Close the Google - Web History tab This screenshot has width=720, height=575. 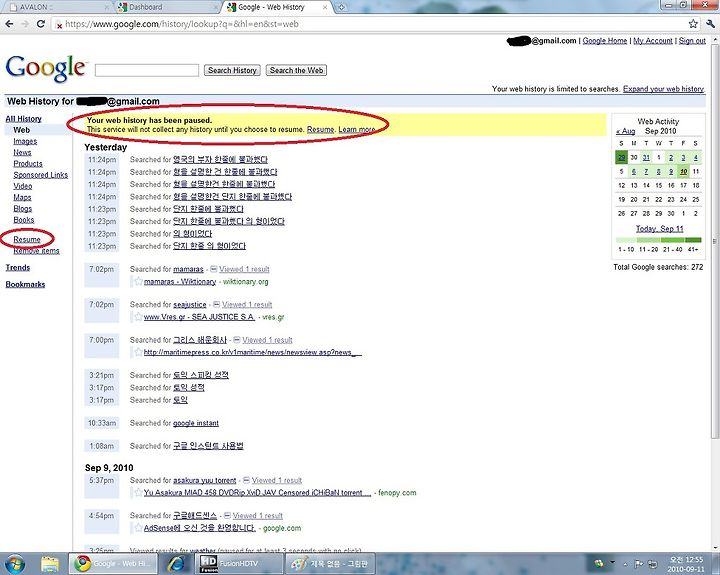click(x=325, y=7)
